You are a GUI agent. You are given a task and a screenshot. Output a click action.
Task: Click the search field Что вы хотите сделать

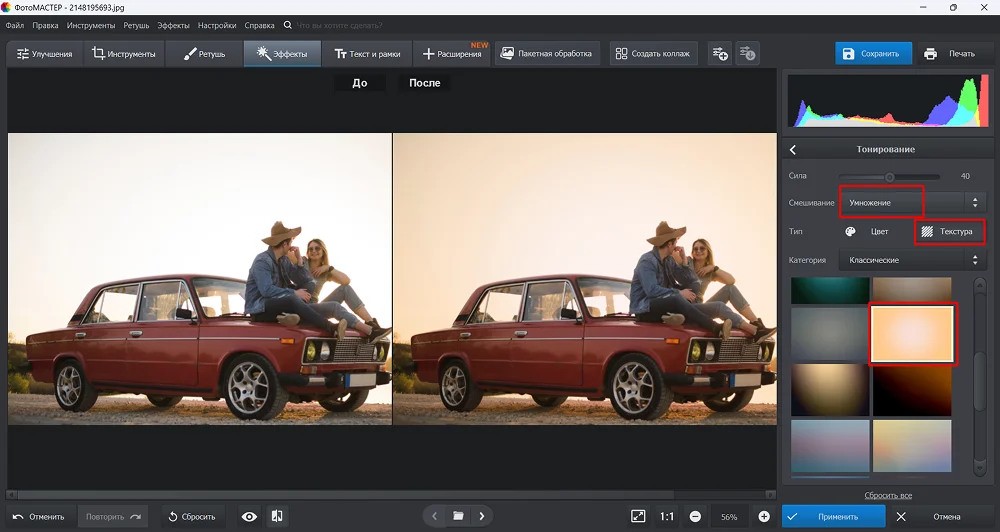pos(339,26)
